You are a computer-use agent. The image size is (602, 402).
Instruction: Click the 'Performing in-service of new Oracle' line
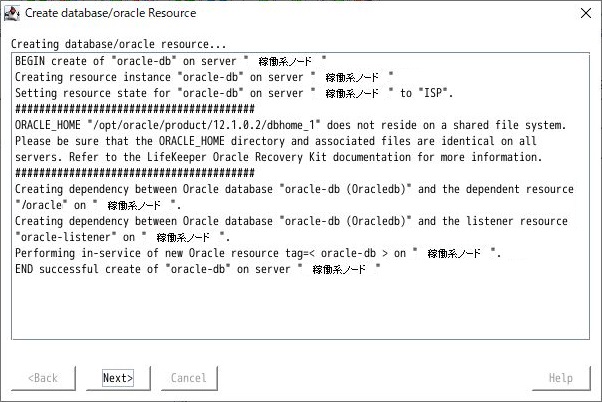point(258,253)
